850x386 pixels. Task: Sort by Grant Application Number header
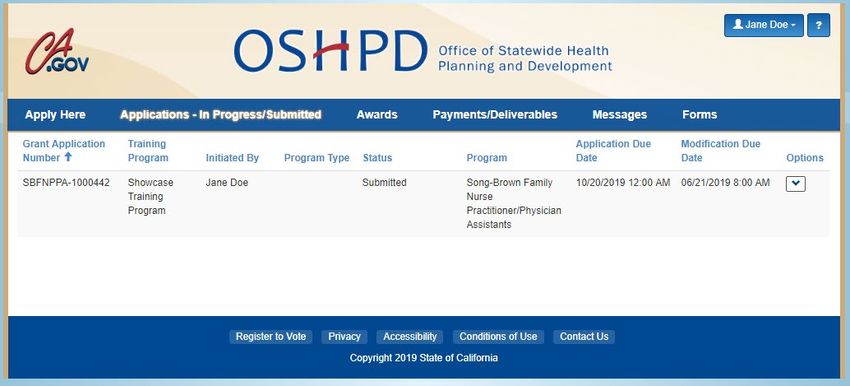tap(63, 151)
